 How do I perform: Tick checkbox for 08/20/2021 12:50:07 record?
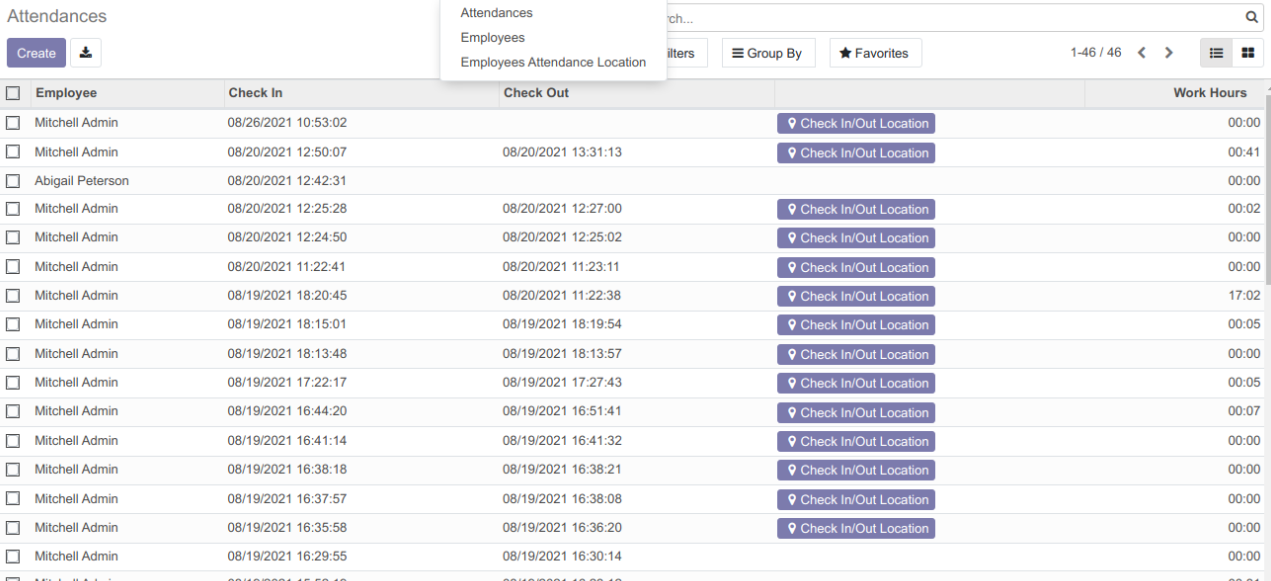point(13,152)
